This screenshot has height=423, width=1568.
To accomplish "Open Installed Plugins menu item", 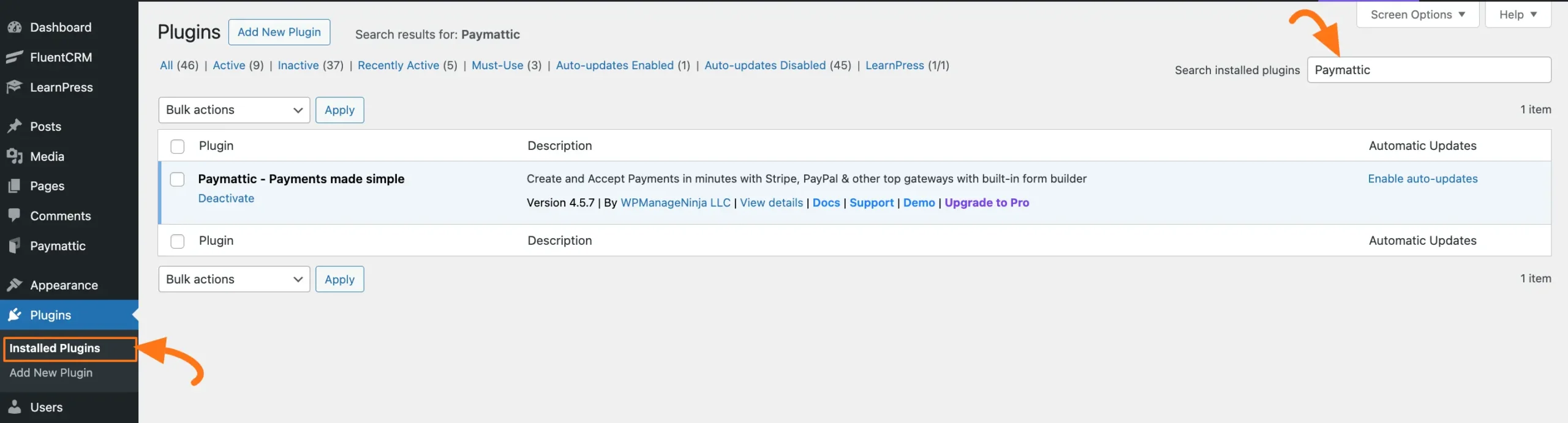I will pyautogui.click(x=54, y=348).
